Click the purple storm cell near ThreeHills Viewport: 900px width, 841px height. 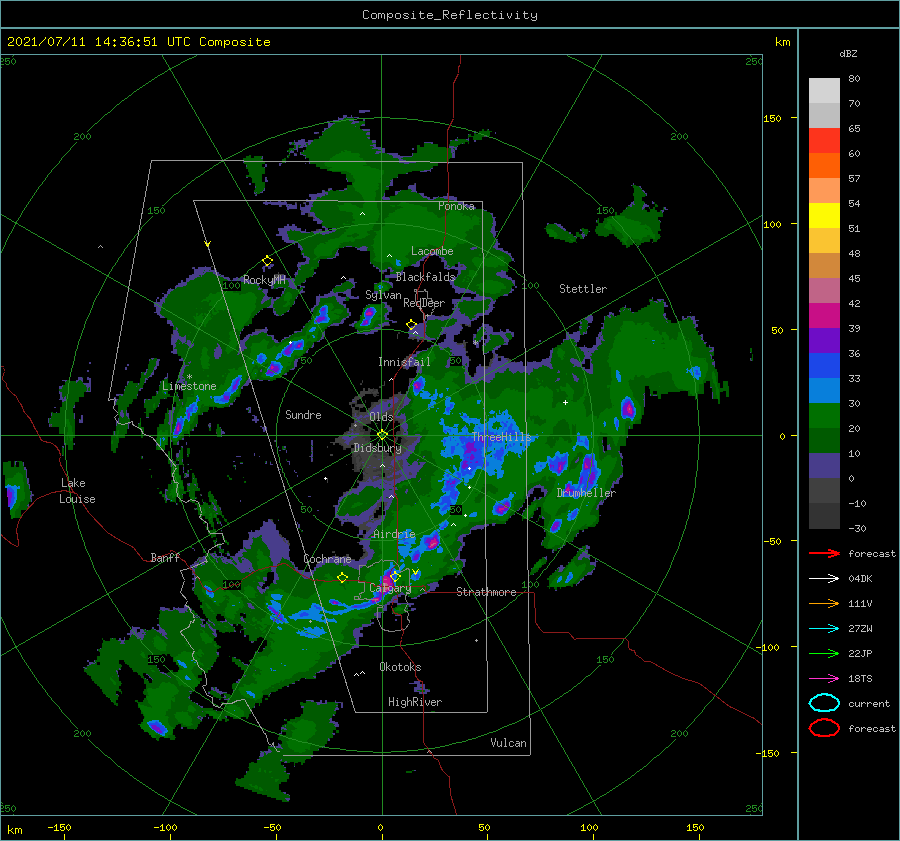472,454
